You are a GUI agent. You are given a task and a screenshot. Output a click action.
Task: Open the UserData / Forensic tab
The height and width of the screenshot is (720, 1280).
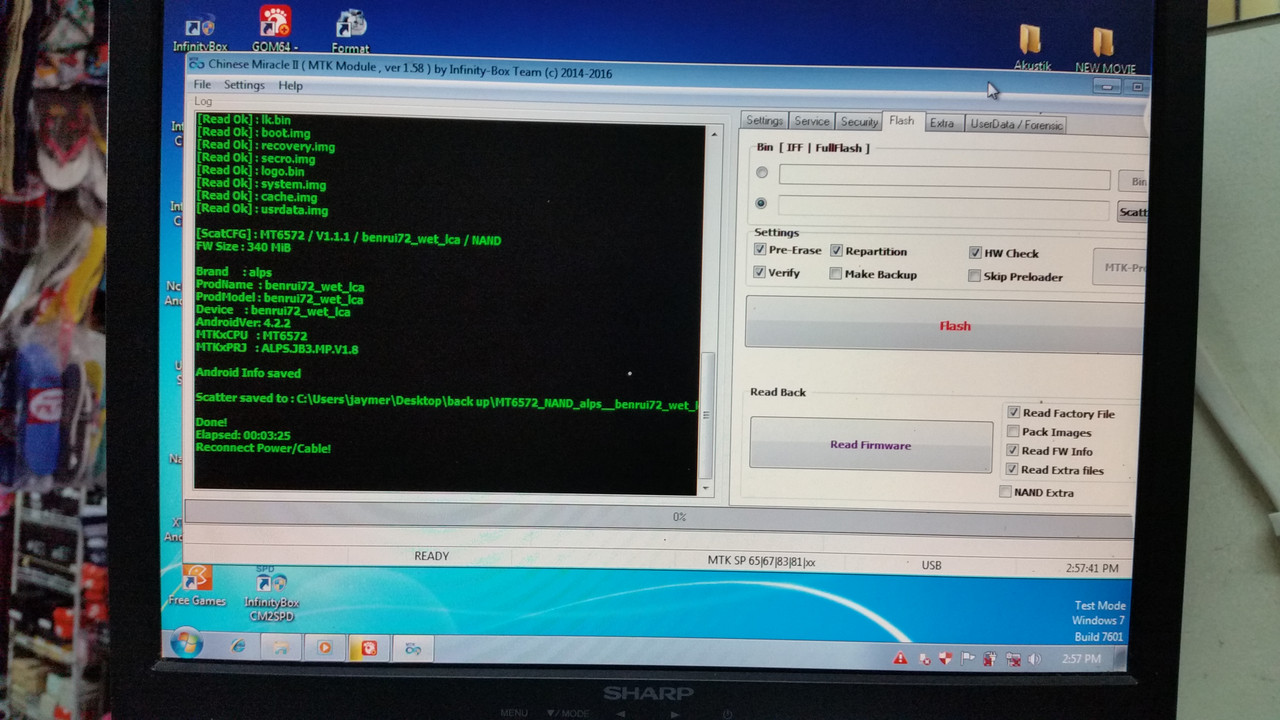1015,125
